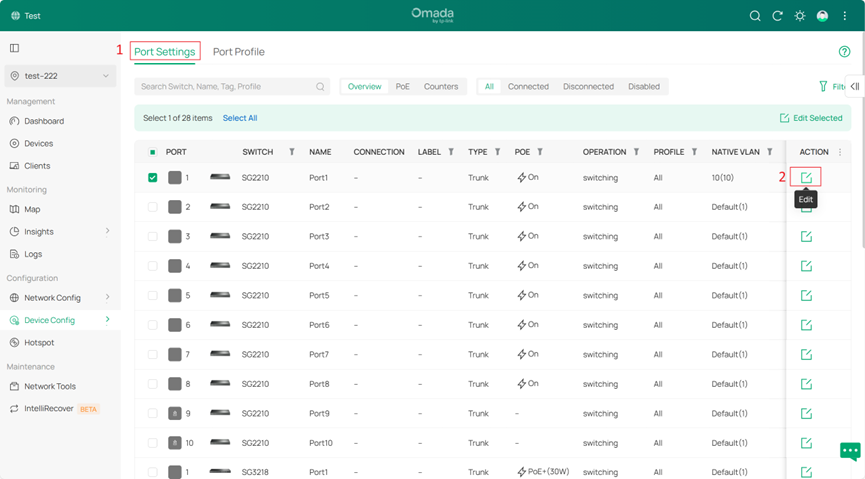
Task: Click the port search input field
Action: (226, 87)
